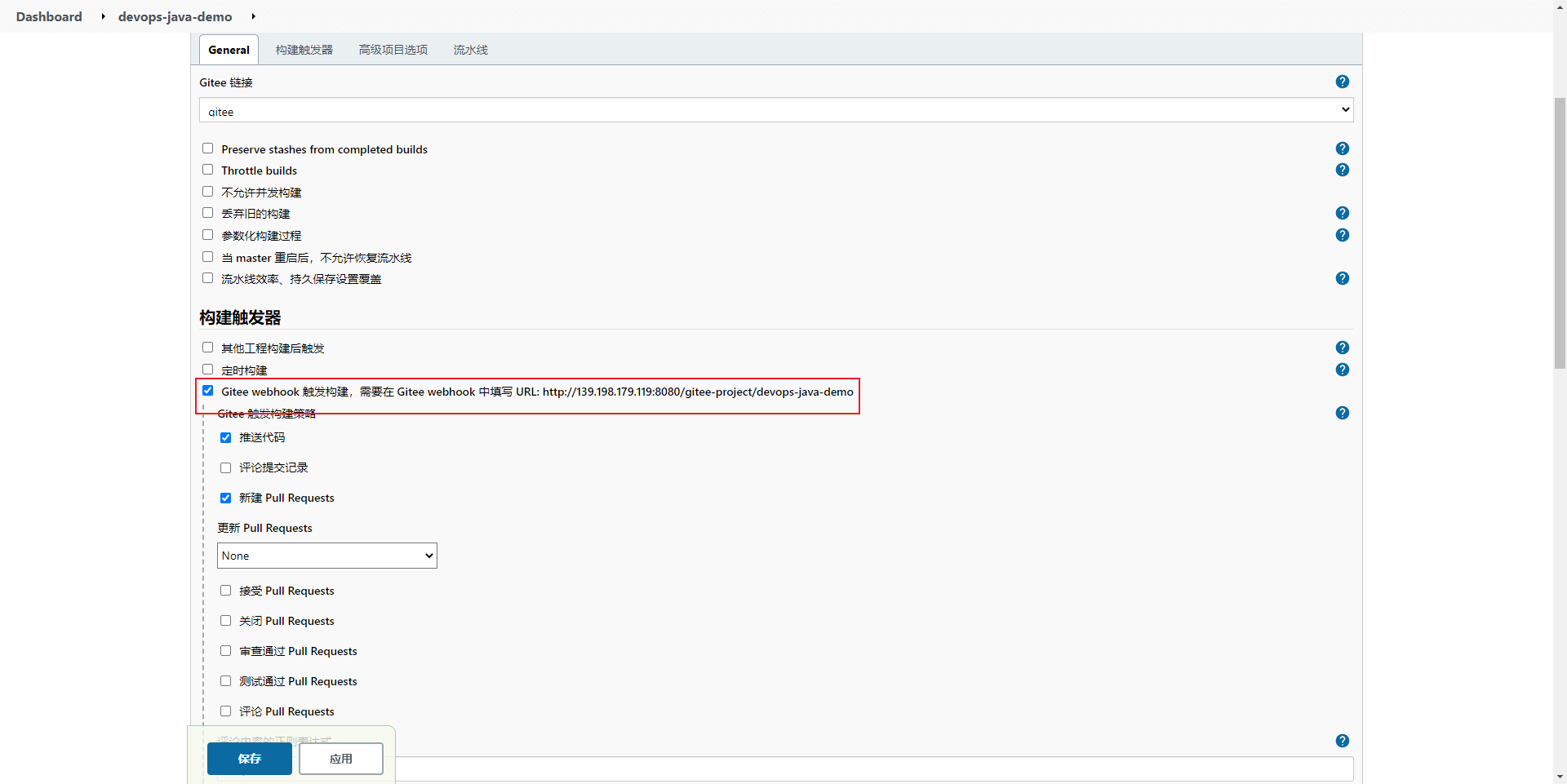
Task: Expand the Dashboard breadcrumb arrow menu
Action: [x=103, y=16]
